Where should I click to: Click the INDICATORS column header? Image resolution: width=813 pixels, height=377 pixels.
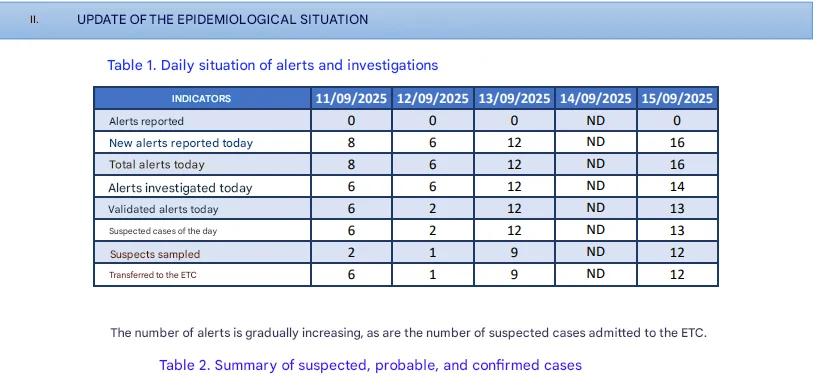tap(201, 99)
